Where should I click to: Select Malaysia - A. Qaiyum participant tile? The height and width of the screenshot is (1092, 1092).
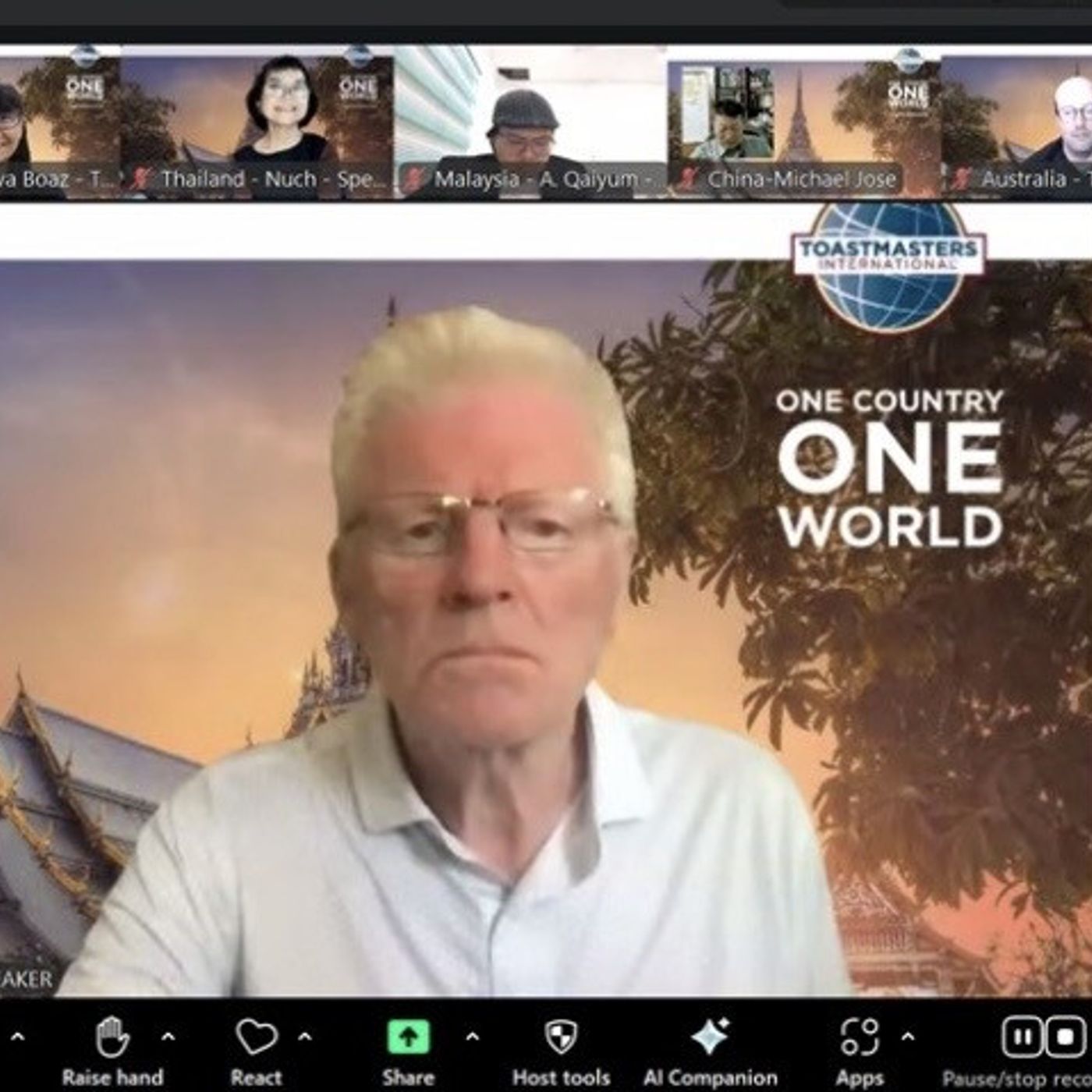click(x=530, y=123)
